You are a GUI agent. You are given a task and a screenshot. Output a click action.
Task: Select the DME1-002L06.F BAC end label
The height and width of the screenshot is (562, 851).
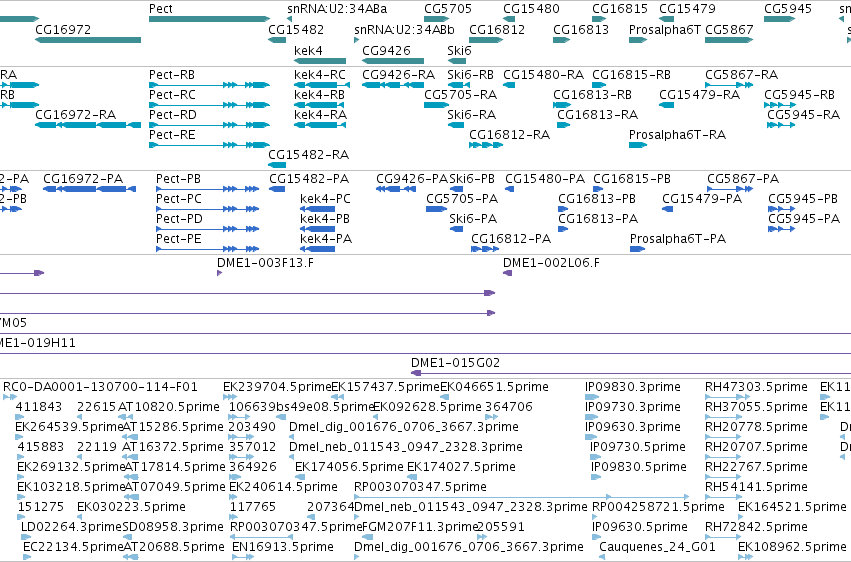pos(551,263)
